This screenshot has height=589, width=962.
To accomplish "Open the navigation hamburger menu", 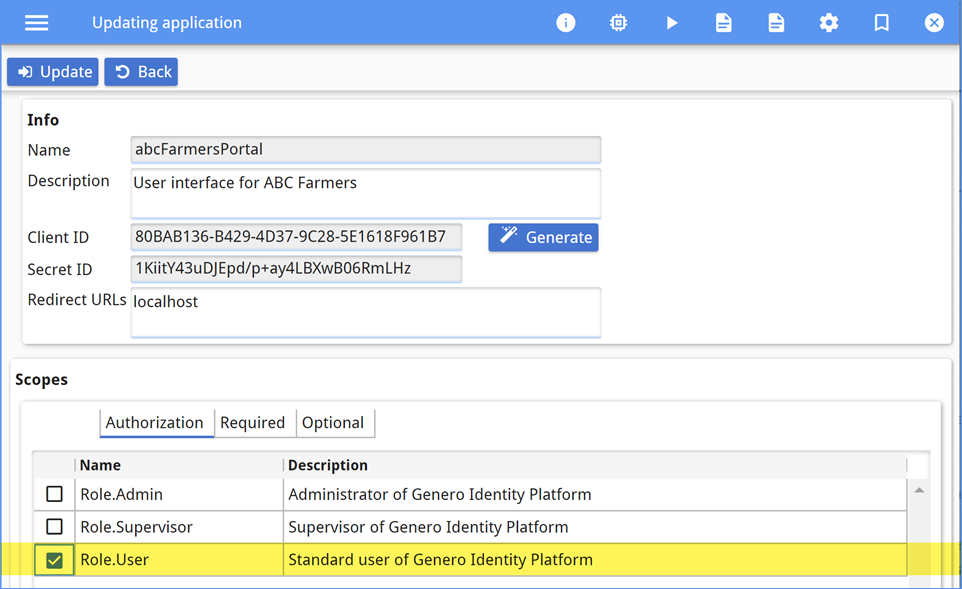I will [36, 22].
